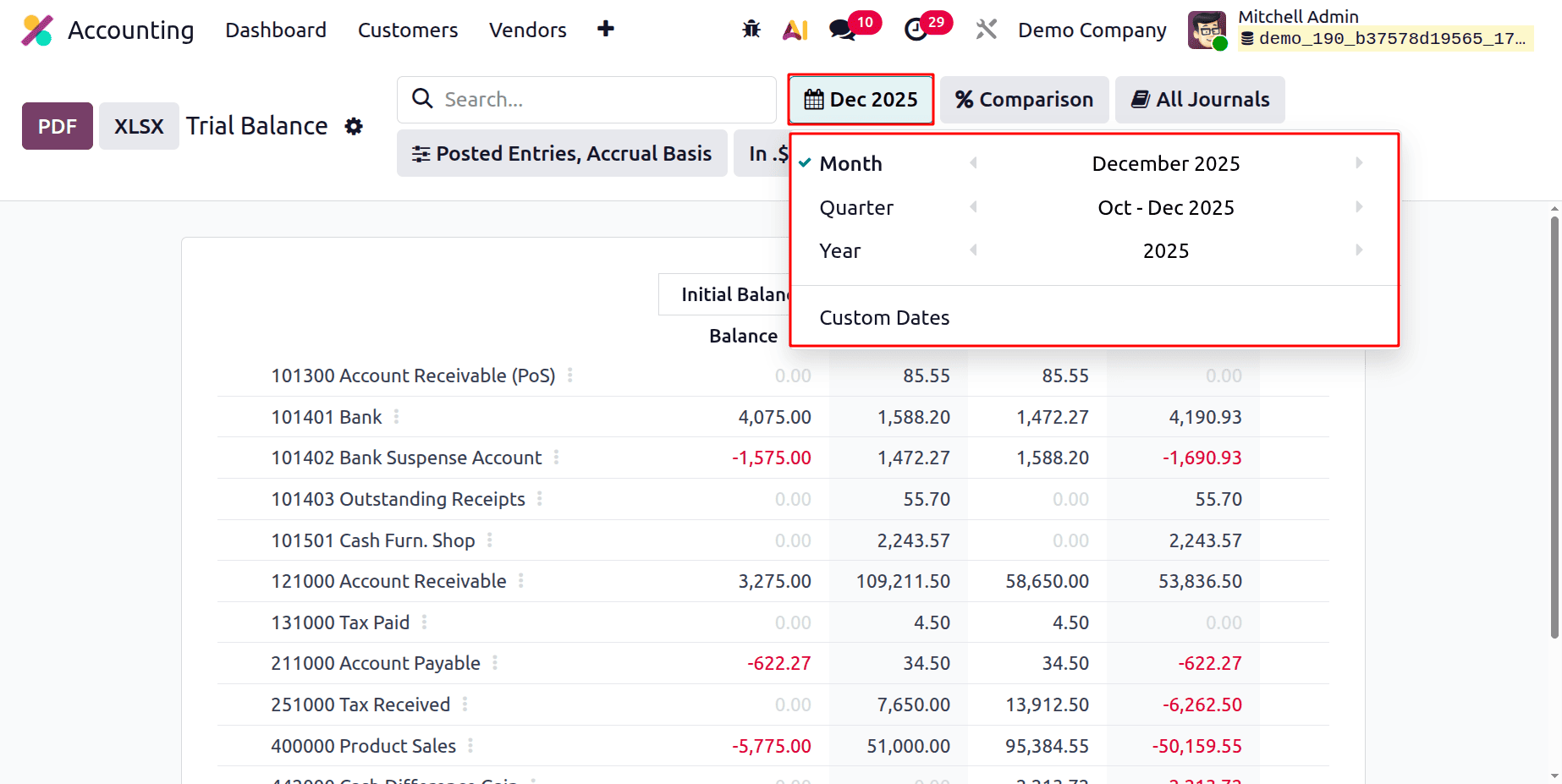Open the wrench and screwdriver tools icon
The width and height of the screenshot is (1562, 784).
986,30
